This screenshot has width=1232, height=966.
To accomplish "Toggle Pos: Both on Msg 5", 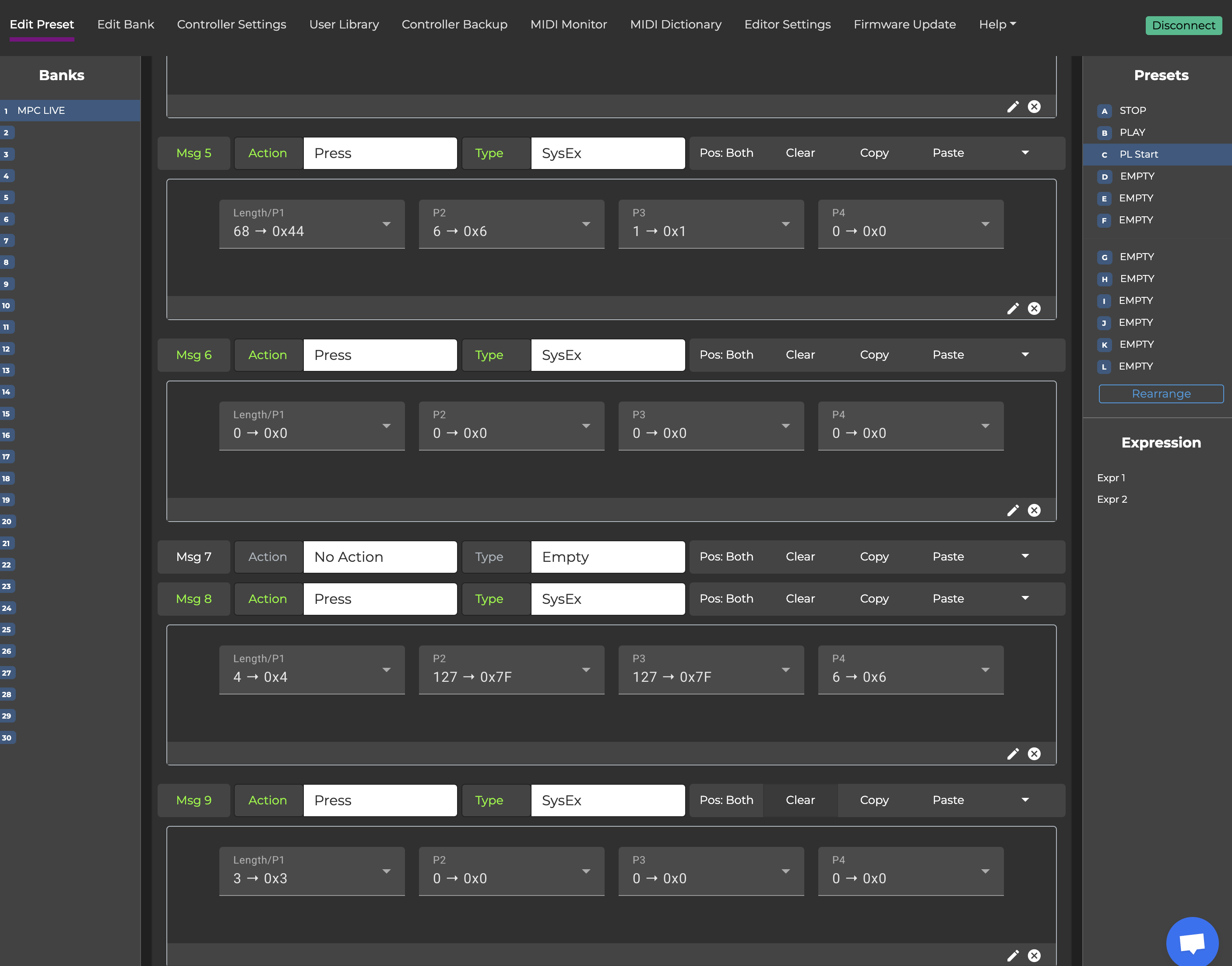I will [726, 153].
